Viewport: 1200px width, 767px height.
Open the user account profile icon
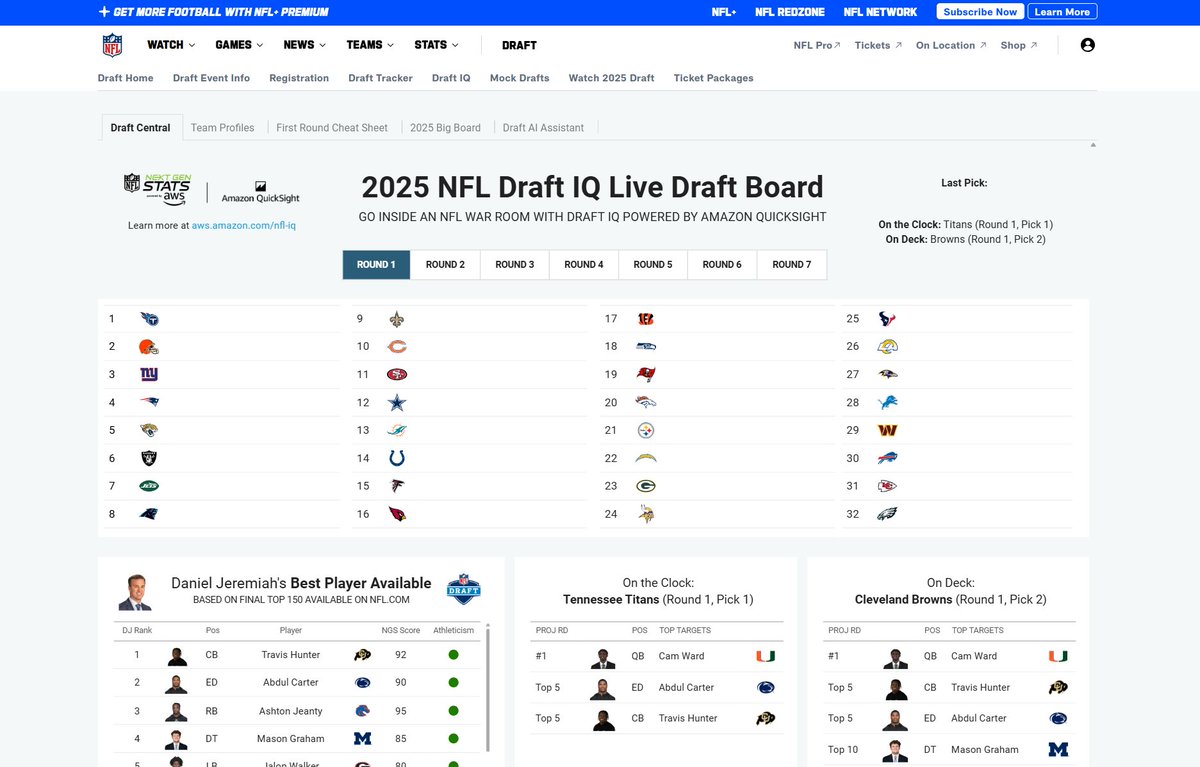pyautogui.click(x=1088, y=45)
